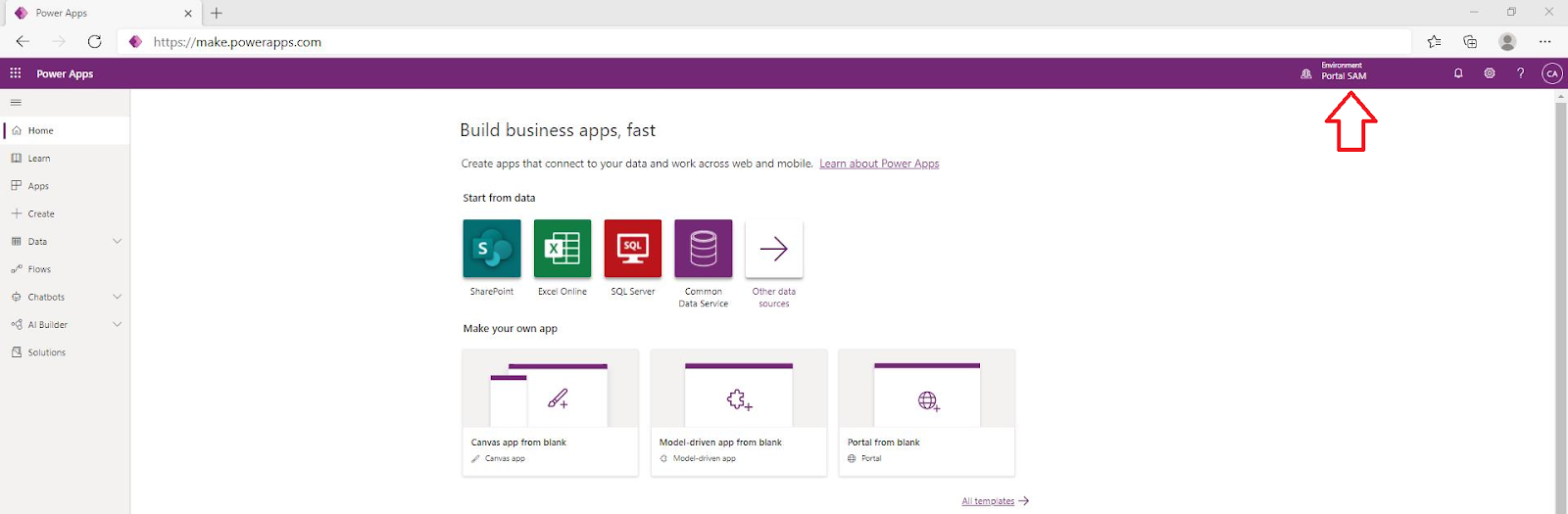This screenshot has width=1568, height=514.
Task: Expand the AI Builder chevron
Action: point(118,325)
